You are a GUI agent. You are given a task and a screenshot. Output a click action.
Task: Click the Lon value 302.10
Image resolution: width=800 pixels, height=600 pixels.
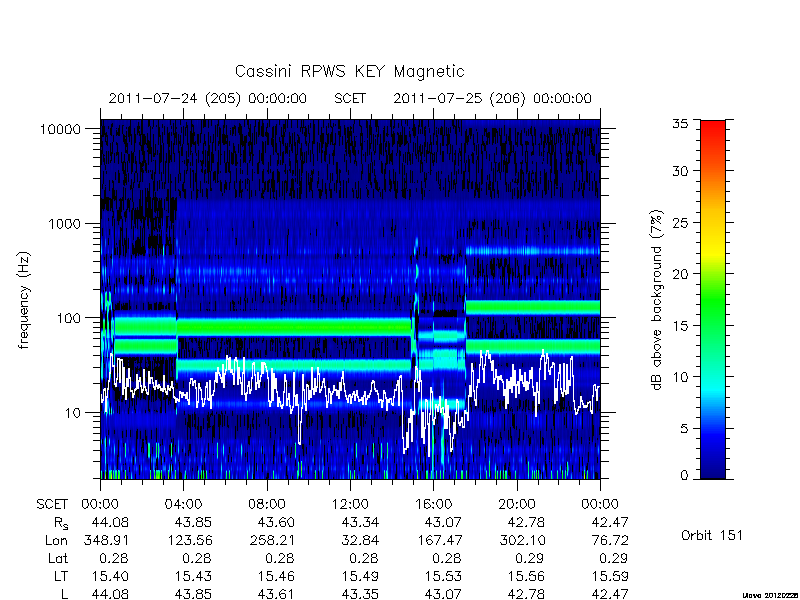tap(522, 540)
